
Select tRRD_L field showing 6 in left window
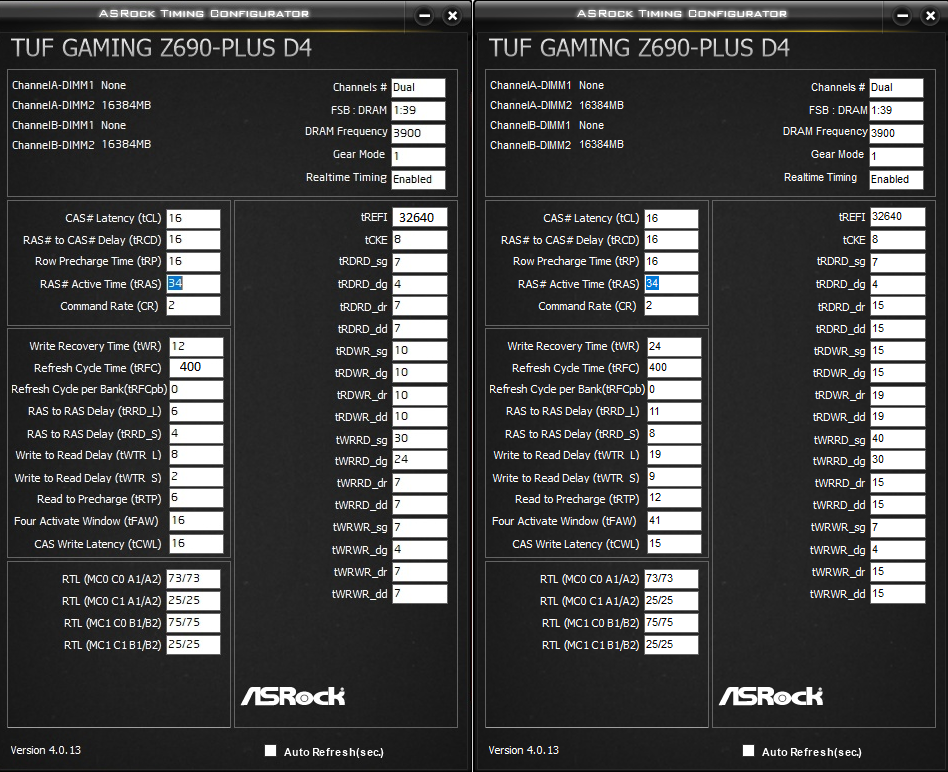196,412
